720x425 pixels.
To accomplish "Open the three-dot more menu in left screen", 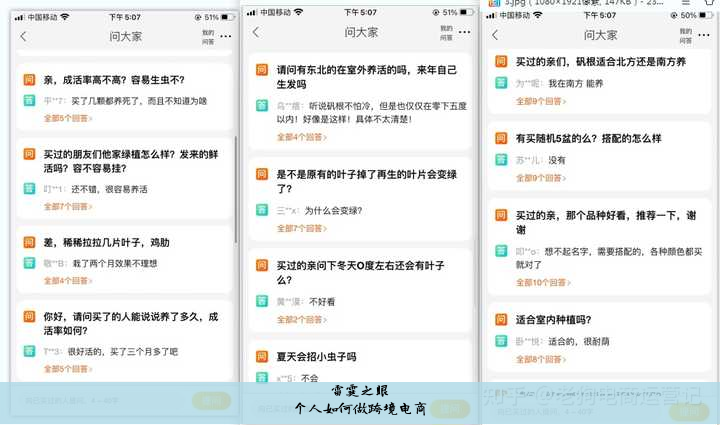I will pos(225,36).
